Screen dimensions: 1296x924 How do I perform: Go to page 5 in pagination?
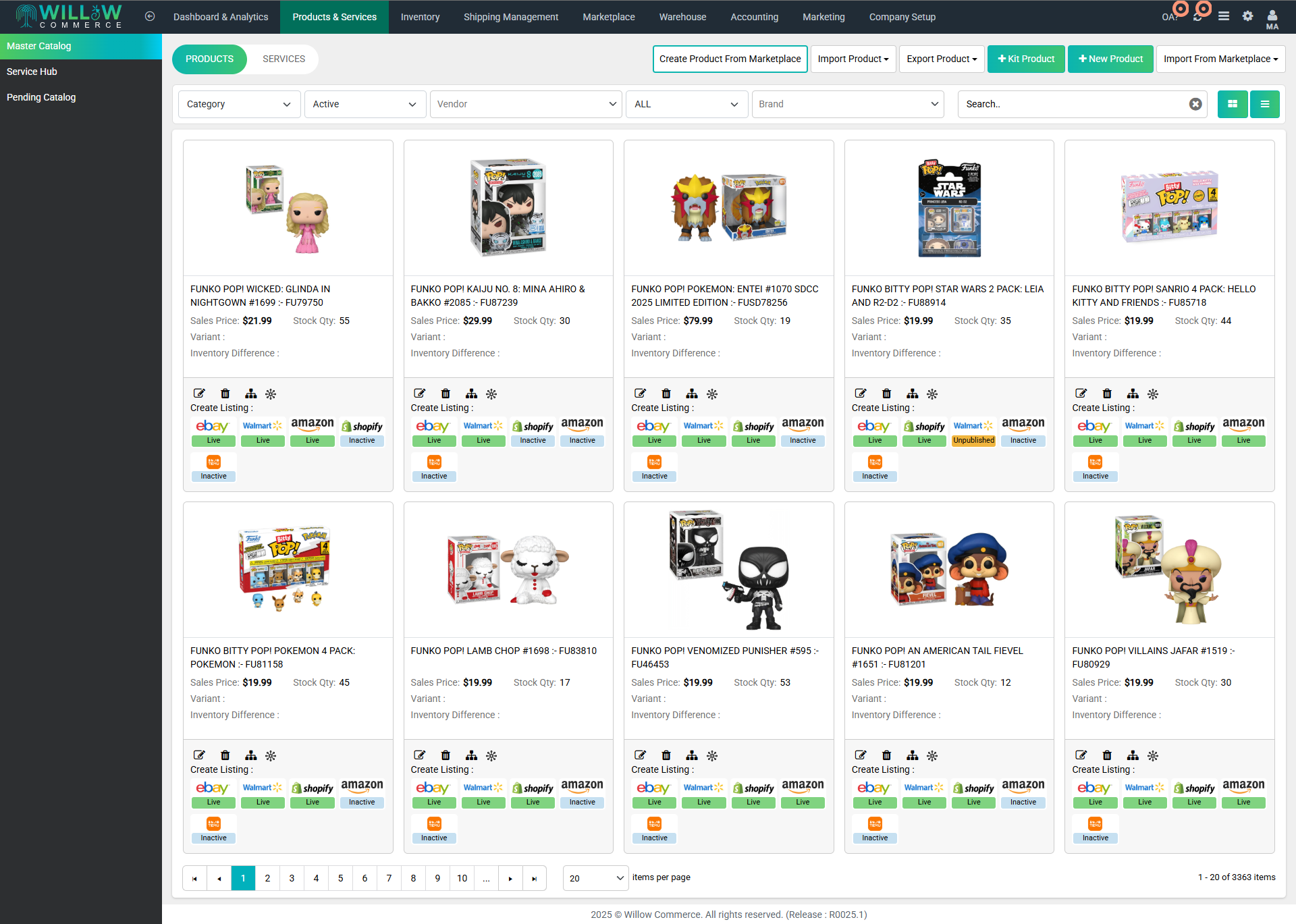tap(340, 878)
